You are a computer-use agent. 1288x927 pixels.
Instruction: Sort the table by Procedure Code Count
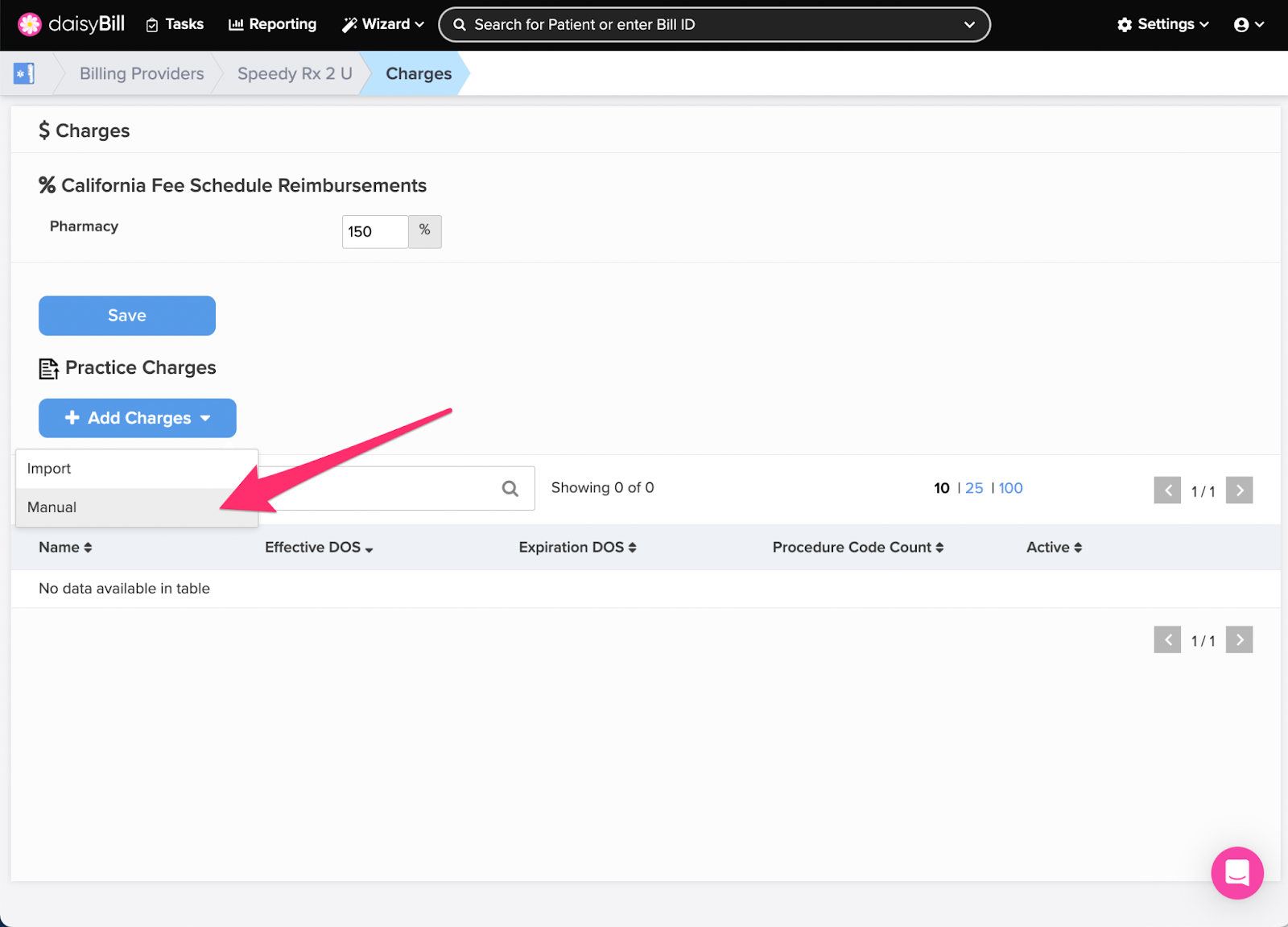[x=858, y=547]
